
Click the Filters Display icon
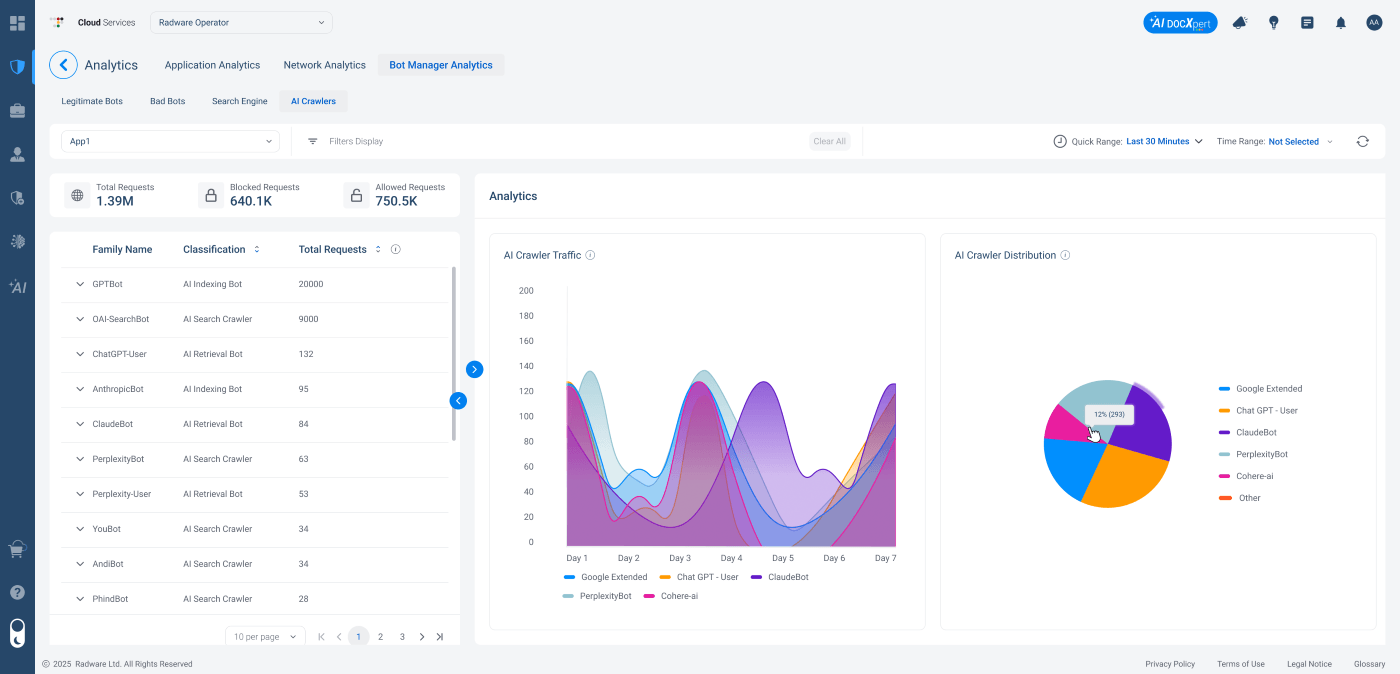click(313, 141)
